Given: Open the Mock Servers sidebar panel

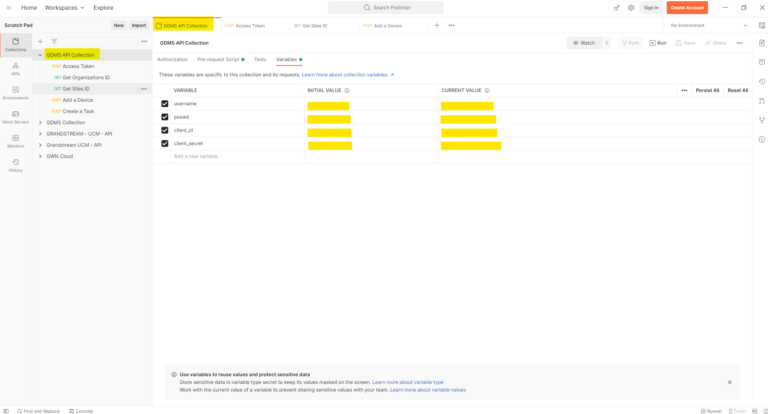Looking at the screenshot, I should (x=16, y=117).
